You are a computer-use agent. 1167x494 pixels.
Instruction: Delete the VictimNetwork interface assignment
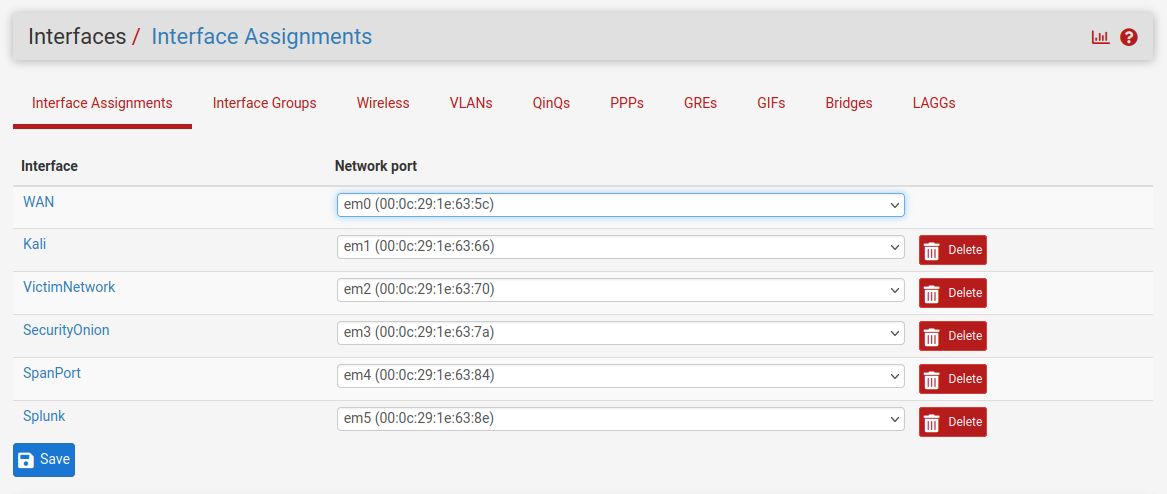(952, 293)
